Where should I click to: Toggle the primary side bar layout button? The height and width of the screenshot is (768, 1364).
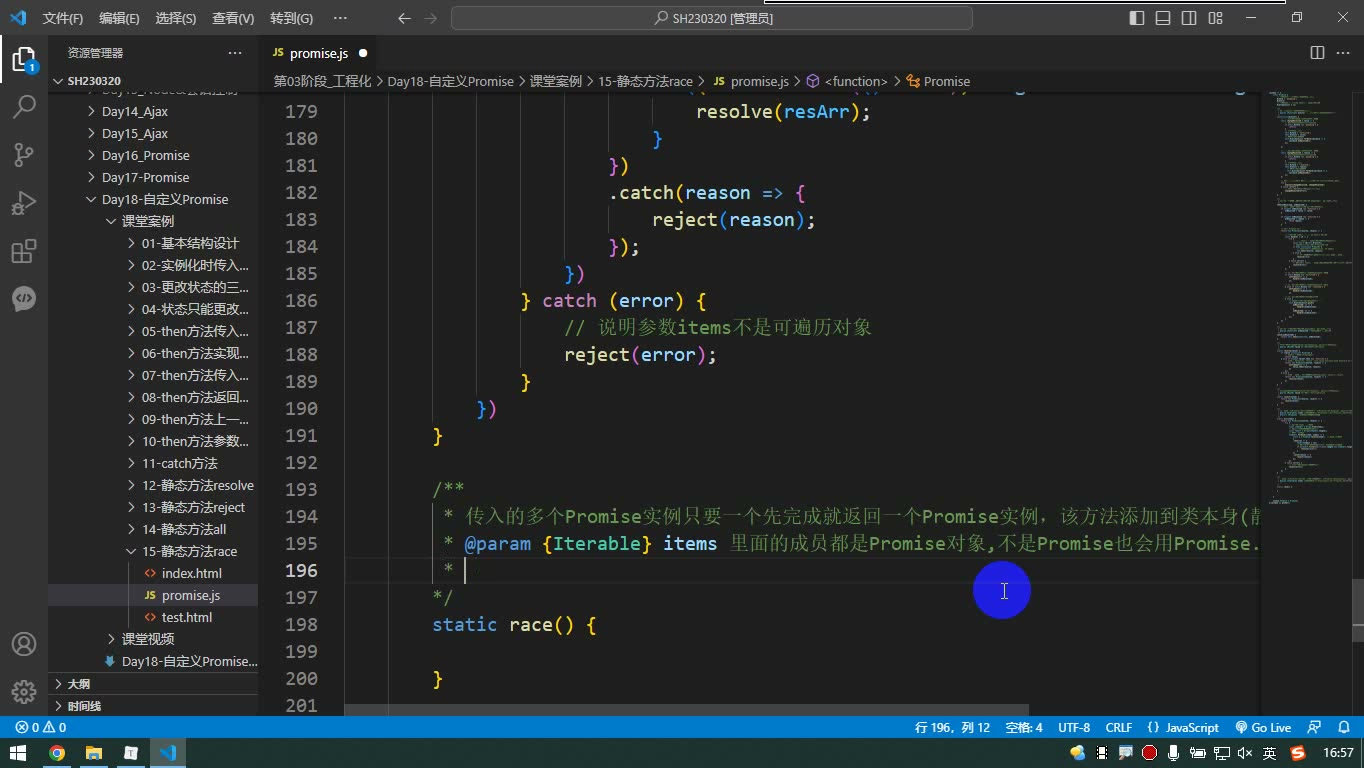(1137, 18)
